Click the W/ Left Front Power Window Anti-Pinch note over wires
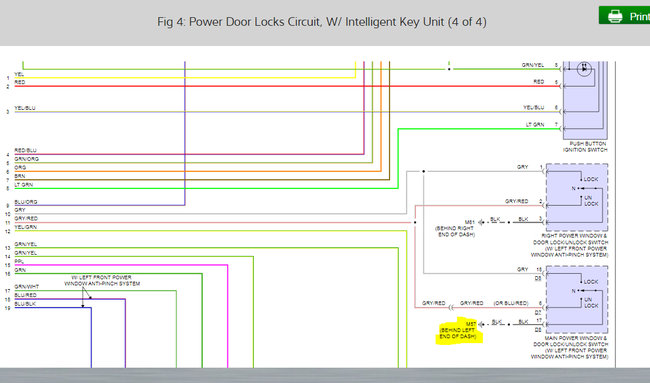Screen dimensions: 650x383 tap(102, 281)
